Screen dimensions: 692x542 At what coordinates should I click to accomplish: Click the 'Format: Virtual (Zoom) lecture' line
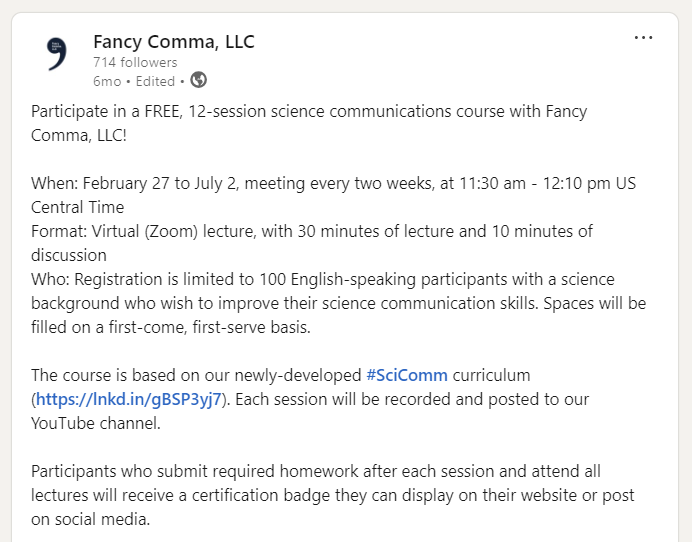click(312, 231)
